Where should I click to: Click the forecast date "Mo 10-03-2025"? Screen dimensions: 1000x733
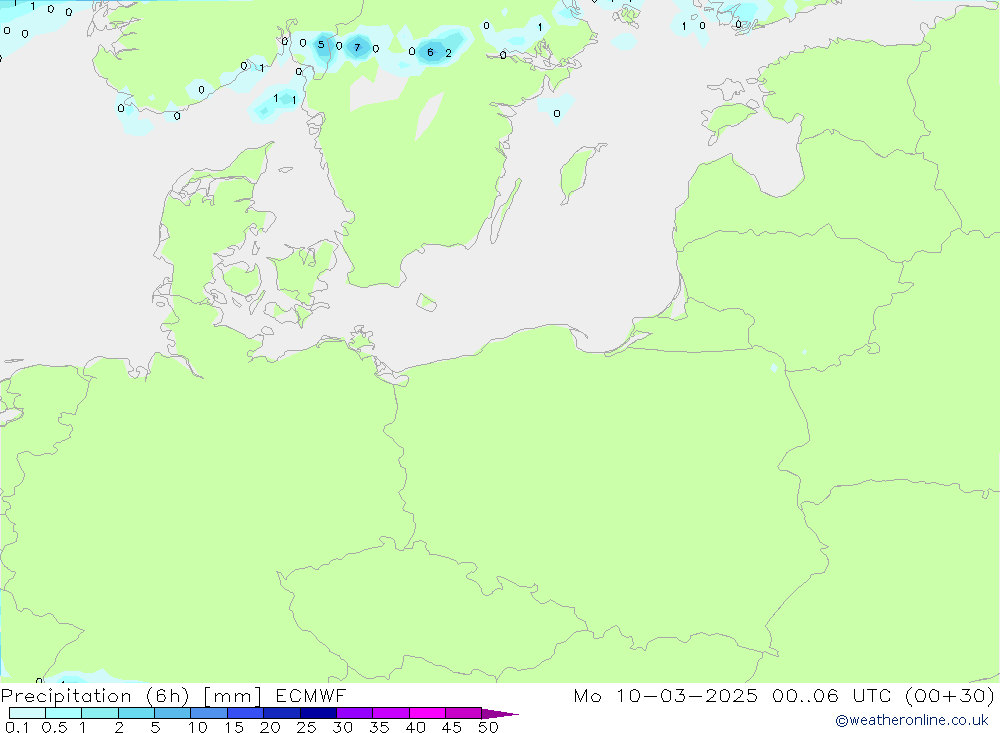(666, 695)
